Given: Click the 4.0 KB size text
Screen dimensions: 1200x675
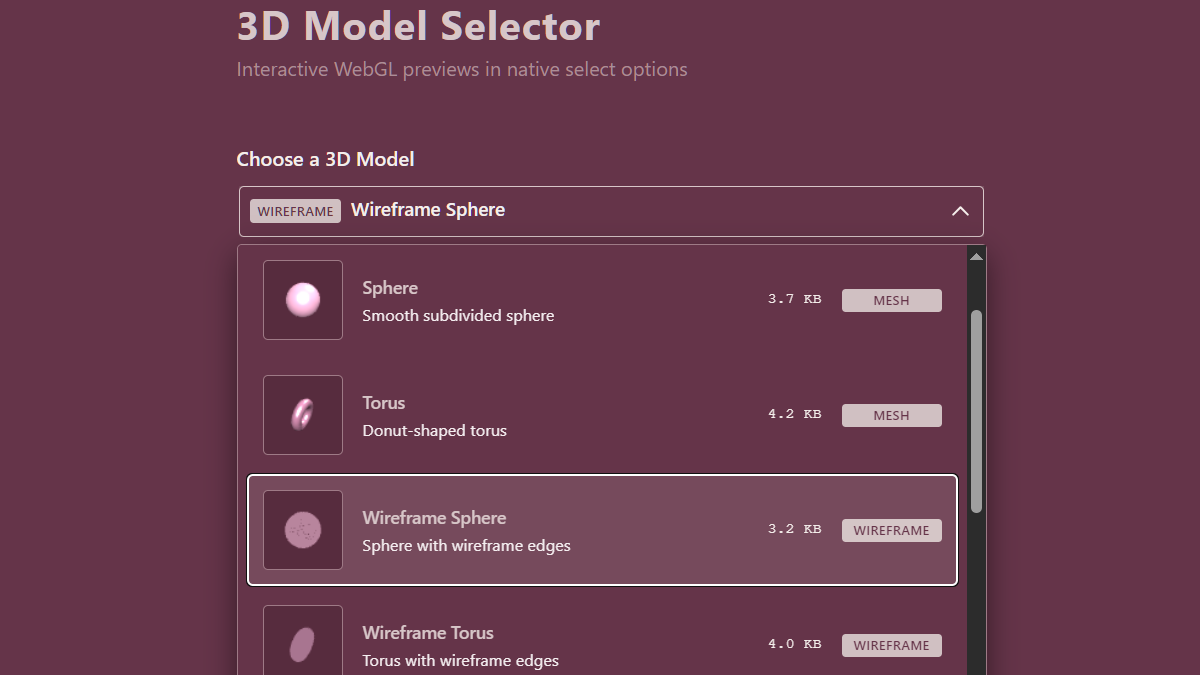Looking at the screenshot, I should 795,644.
